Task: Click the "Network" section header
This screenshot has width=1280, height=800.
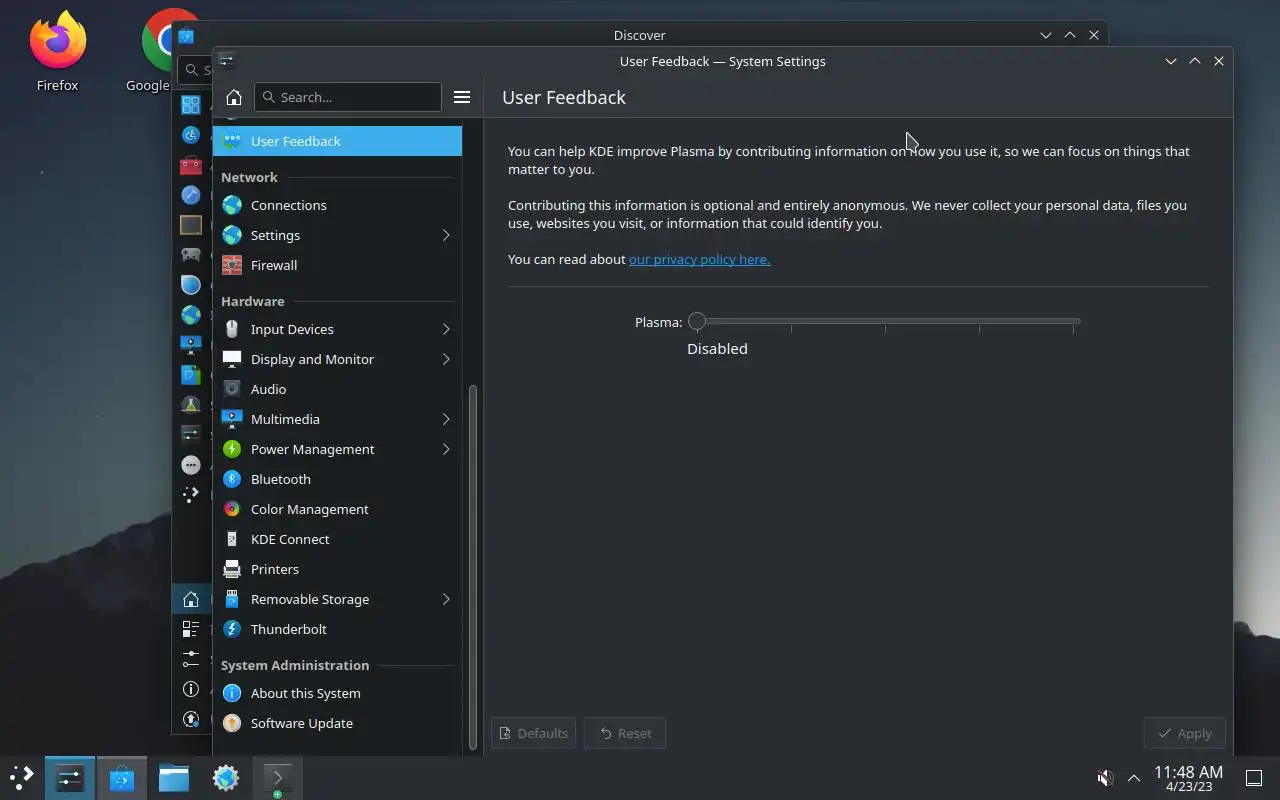Action: click(249, 177)
